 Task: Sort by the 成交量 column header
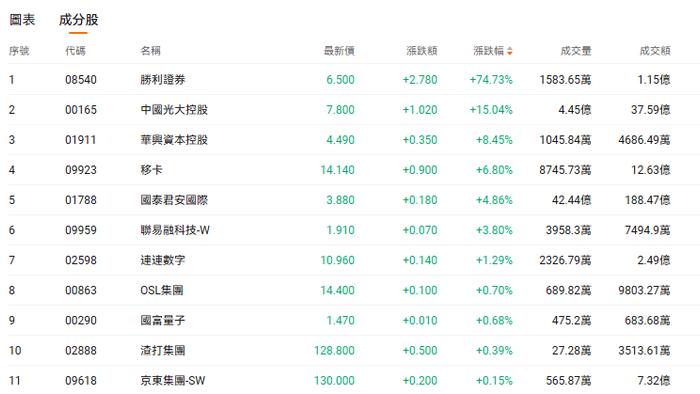click(x=576, y=51)
